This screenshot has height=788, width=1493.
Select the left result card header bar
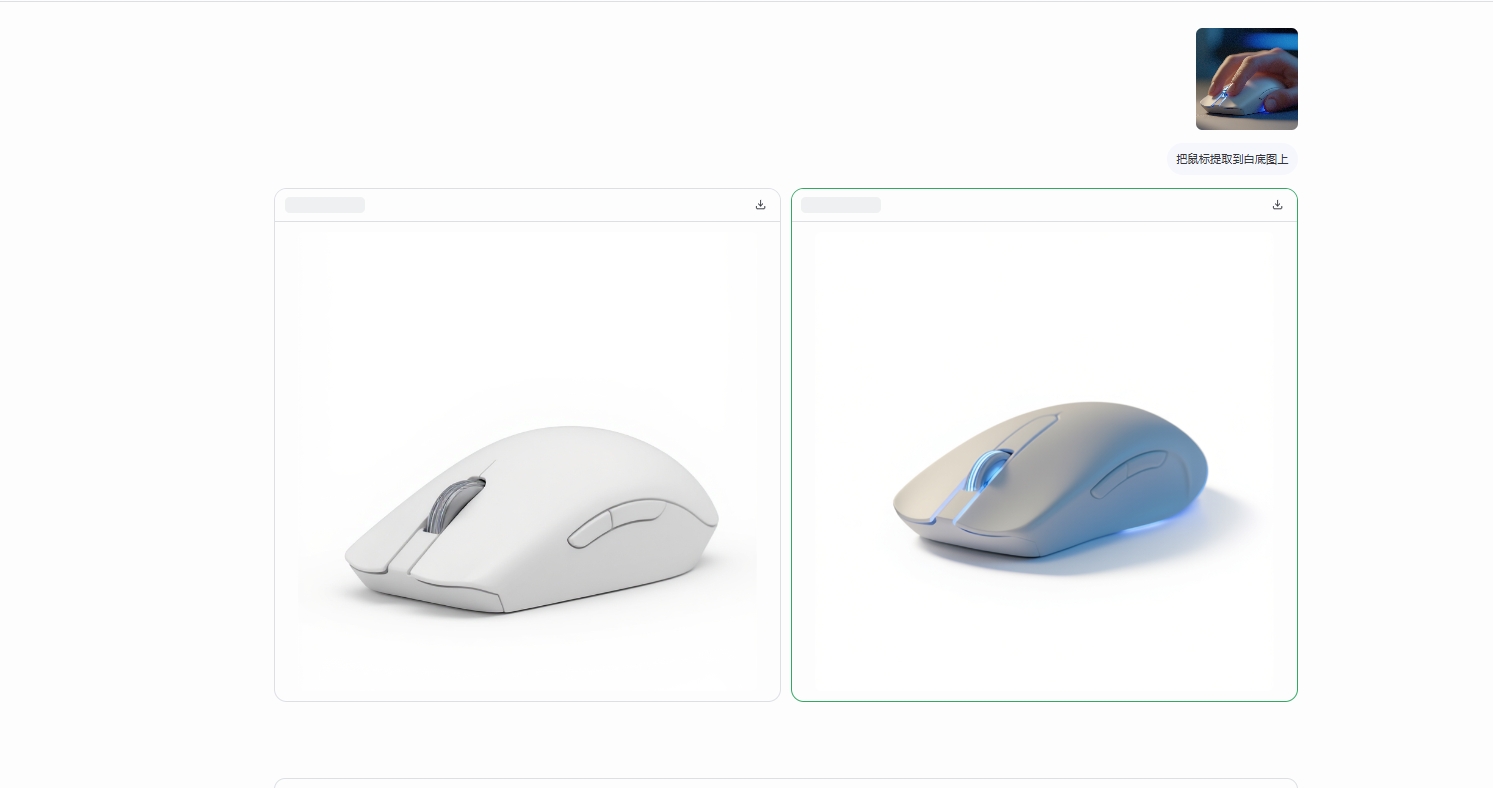tap(527, 205)
